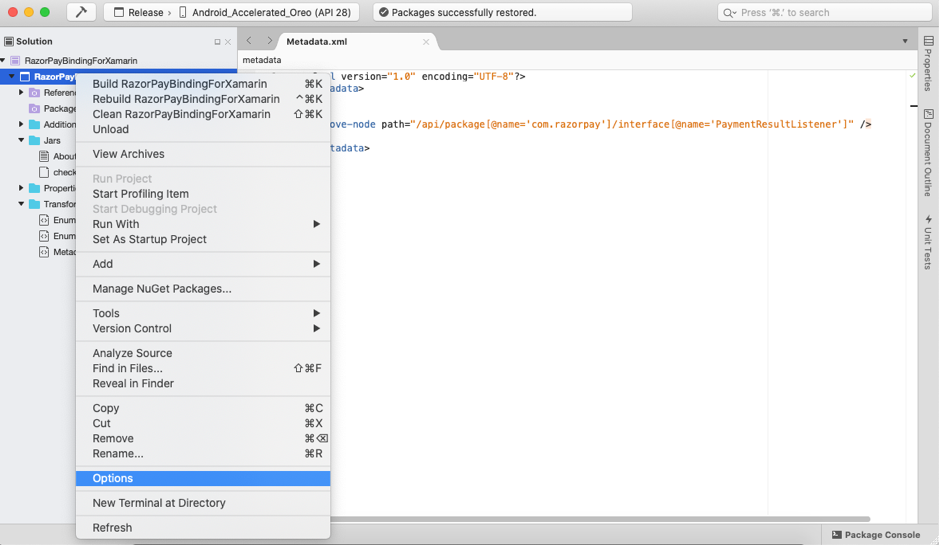Open the Unit Tests side pad
This screenshot has width=939, height=545.
coord(928,242)
